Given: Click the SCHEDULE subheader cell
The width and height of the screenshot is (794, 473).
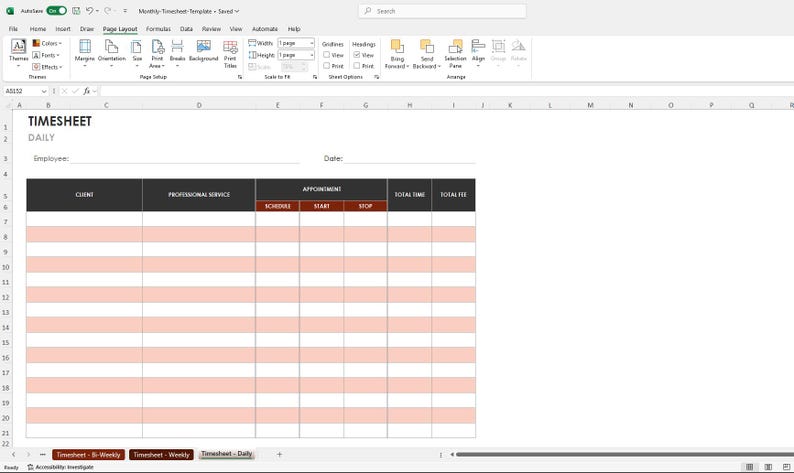Looking at the screenshot, I should pos(277,206).
